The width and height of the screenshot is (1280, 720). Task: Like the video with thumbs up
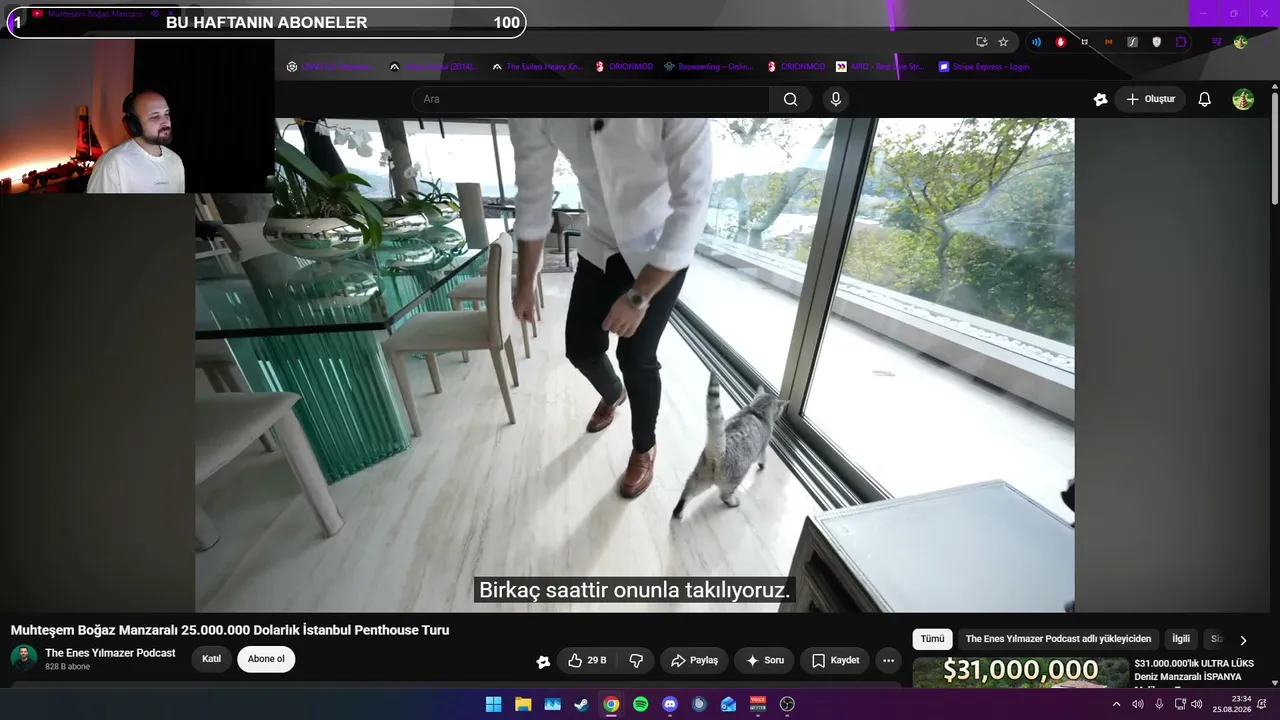587,661
